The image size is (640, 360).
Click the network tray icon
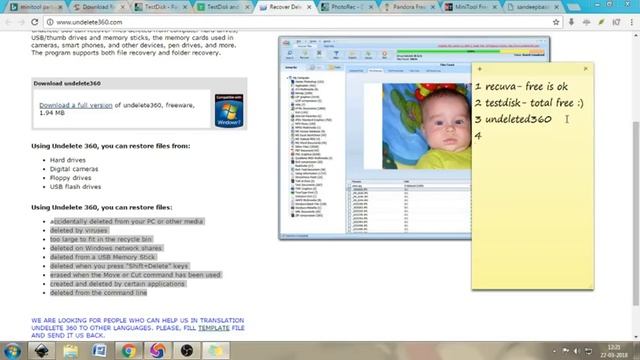coord(588,351)
